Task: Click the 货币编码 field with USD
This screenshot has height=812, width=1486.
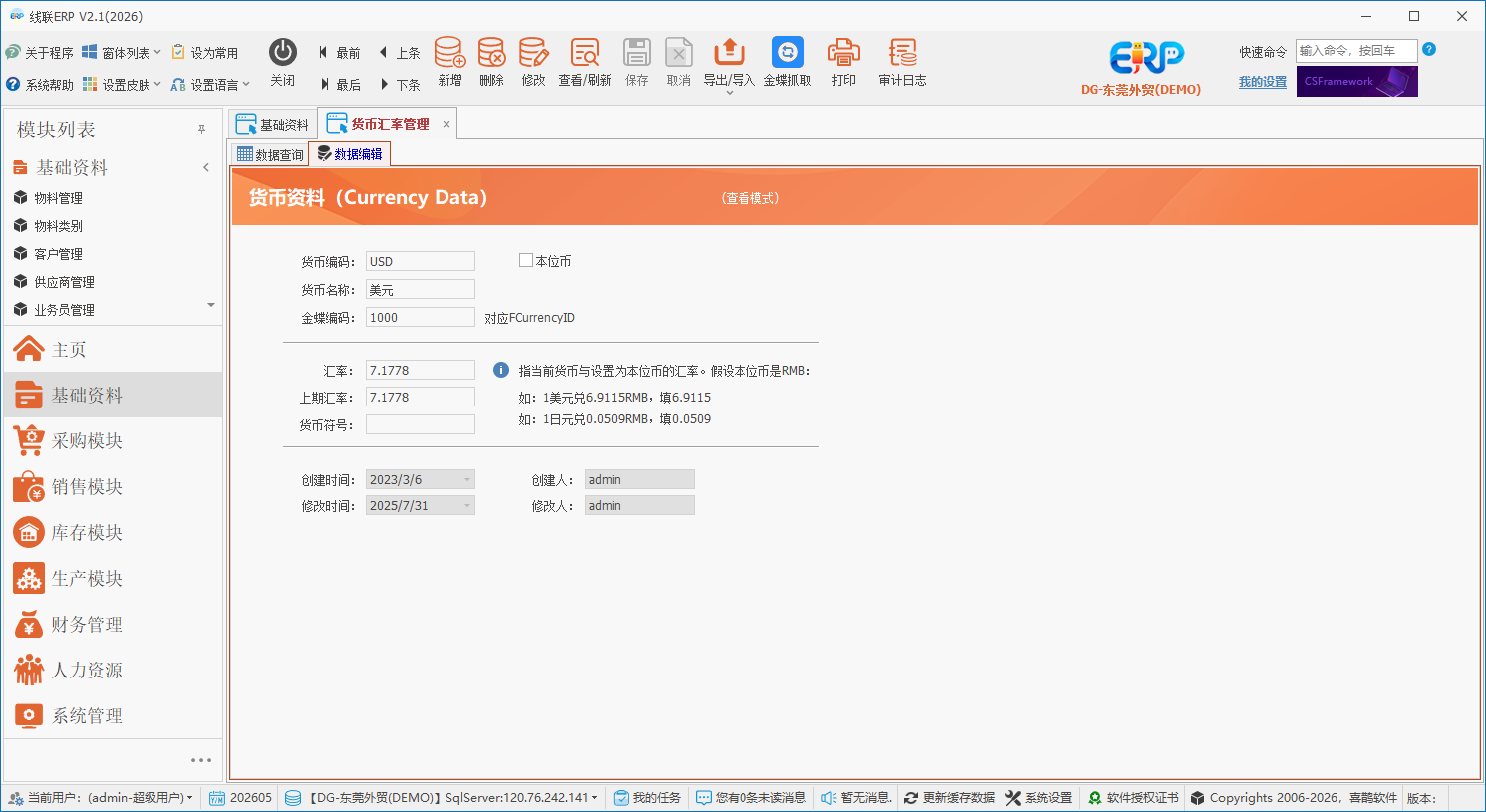Action: pos(421,261)
